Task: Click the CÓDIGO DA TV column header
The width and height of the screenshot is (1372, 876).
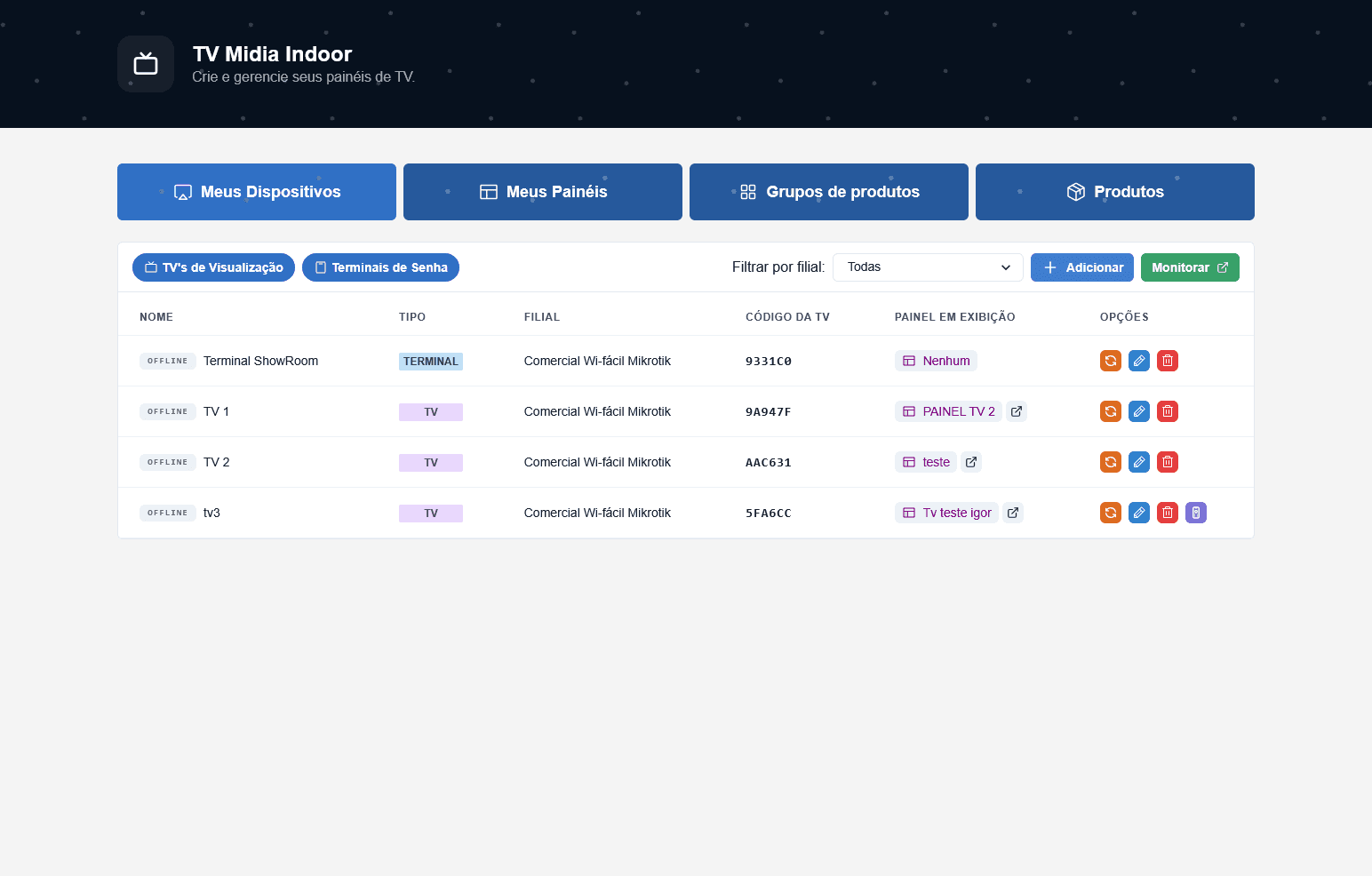Action: [x=787, y=317]
